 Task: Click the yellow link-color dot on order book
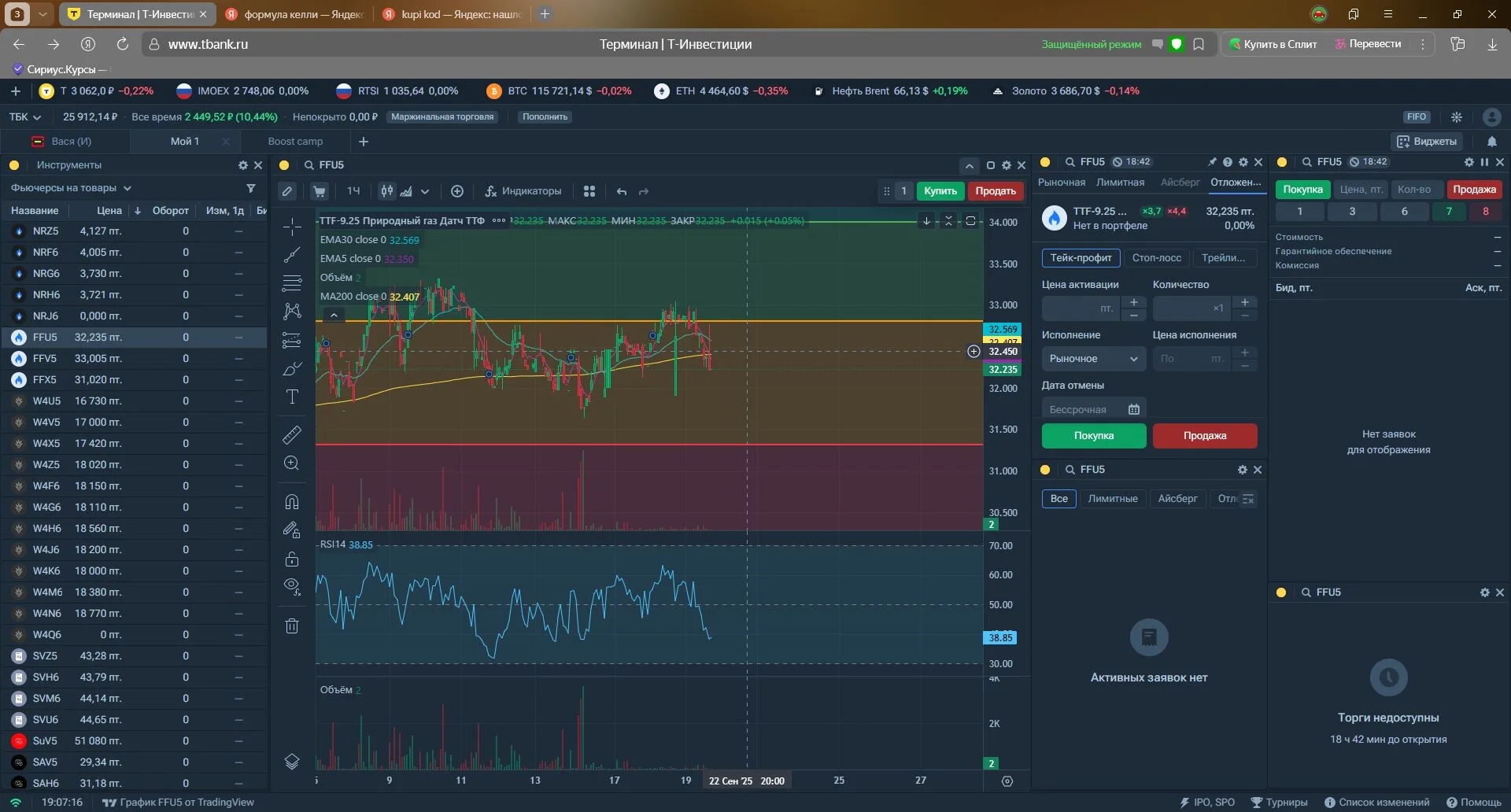(x=1282, y=162)
